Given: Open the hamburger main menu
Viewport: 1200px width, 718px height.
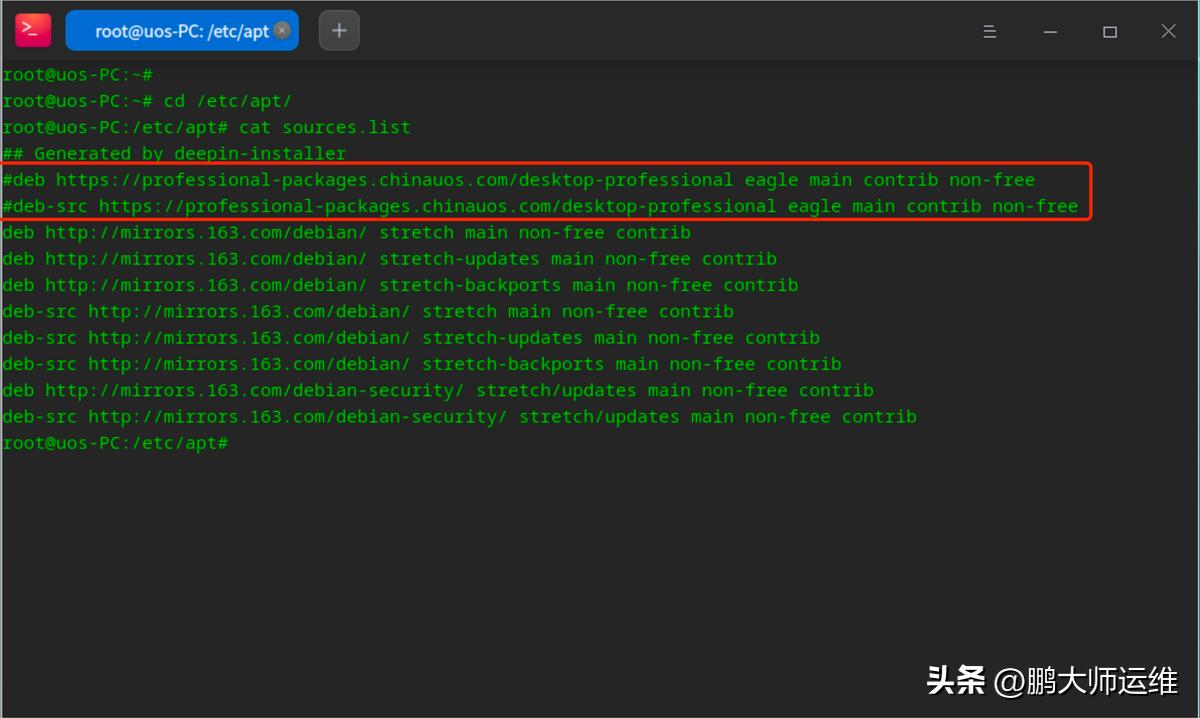Looking at the screenshot, I should [x=990, y=32].
